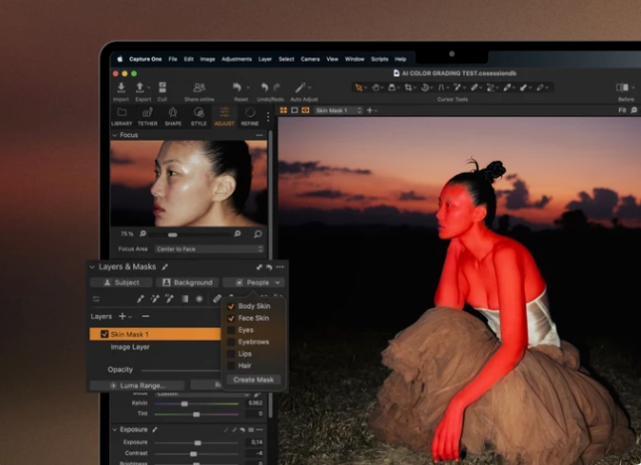Enable the Eyes mask checkbox
Screen dimensions: 641x465
[x=231, y=330]
